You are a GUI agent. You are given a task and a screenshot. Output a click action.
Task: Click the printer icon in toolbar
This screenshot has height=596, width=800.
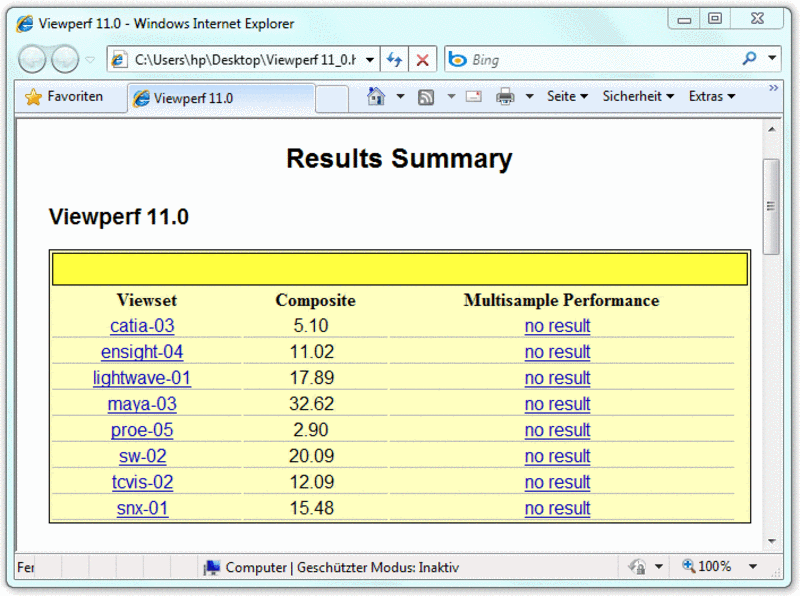coord(505,97)
